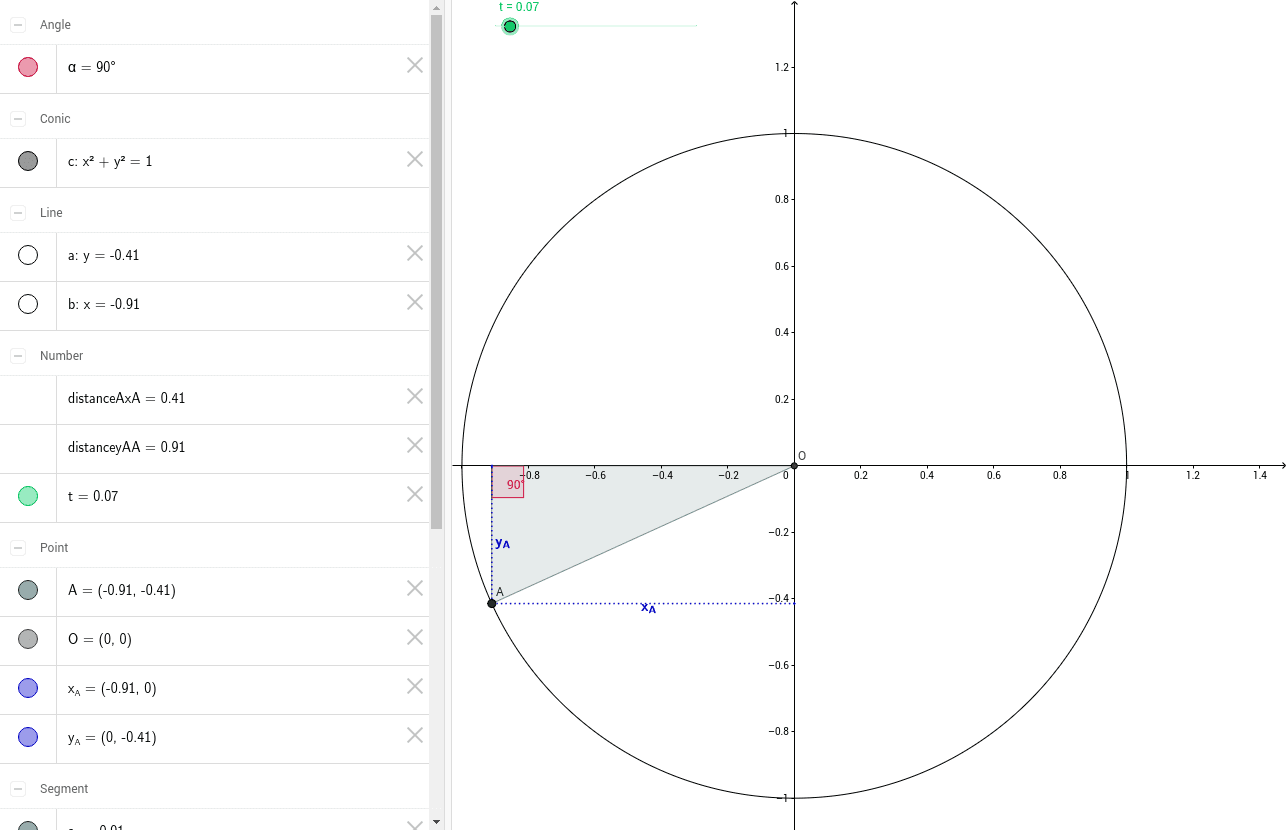1288x832 pixels.
Task: Click the 90° angle marker in graph
Action: [508, 482]
